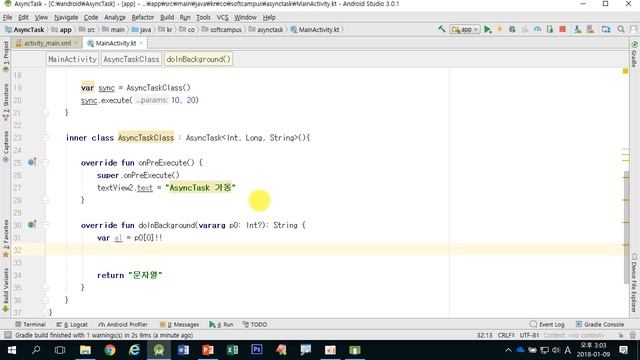The image size is (640, 360).
Task: Open the app run configuration dropdown
Action: pos(464,29)
